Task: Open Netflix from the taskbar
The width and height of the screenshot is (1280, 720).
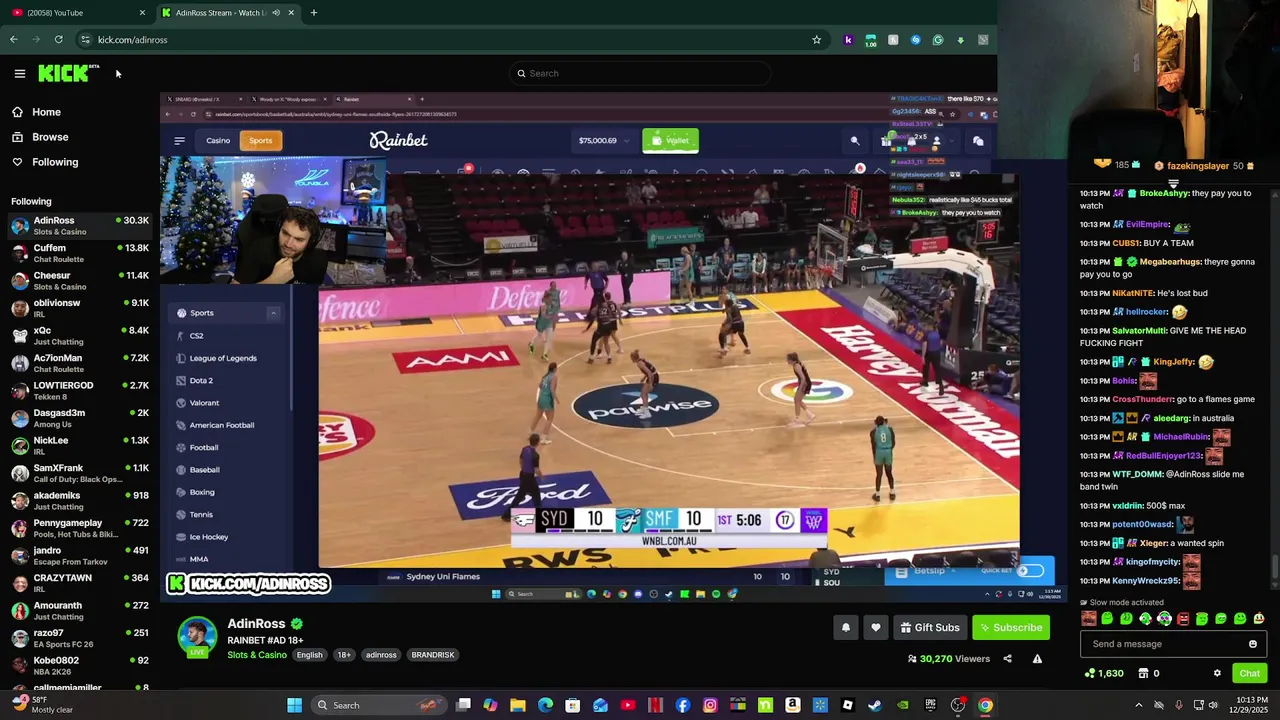Action: [656, 705]
